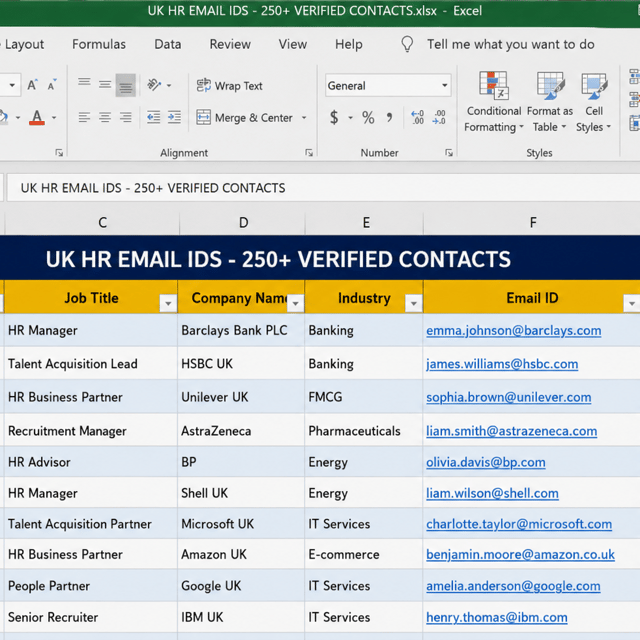
Task: Click liam.smith@astrazeneca.com link
Action: 511,431
